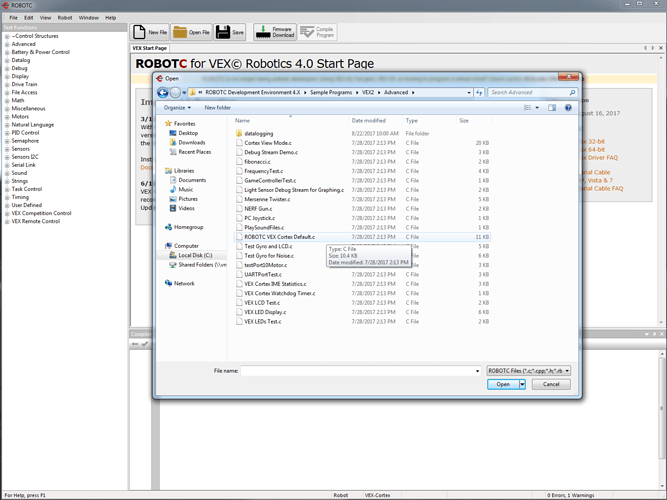Open the File name history dropdown arrow

click(x=477, y=371)
